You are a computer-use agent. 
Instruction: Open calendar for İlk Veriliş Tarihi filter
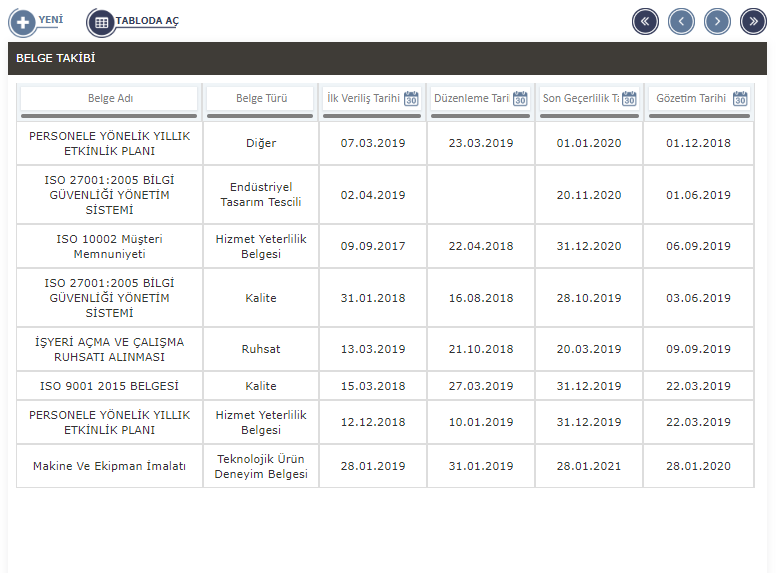pos(411,99)
